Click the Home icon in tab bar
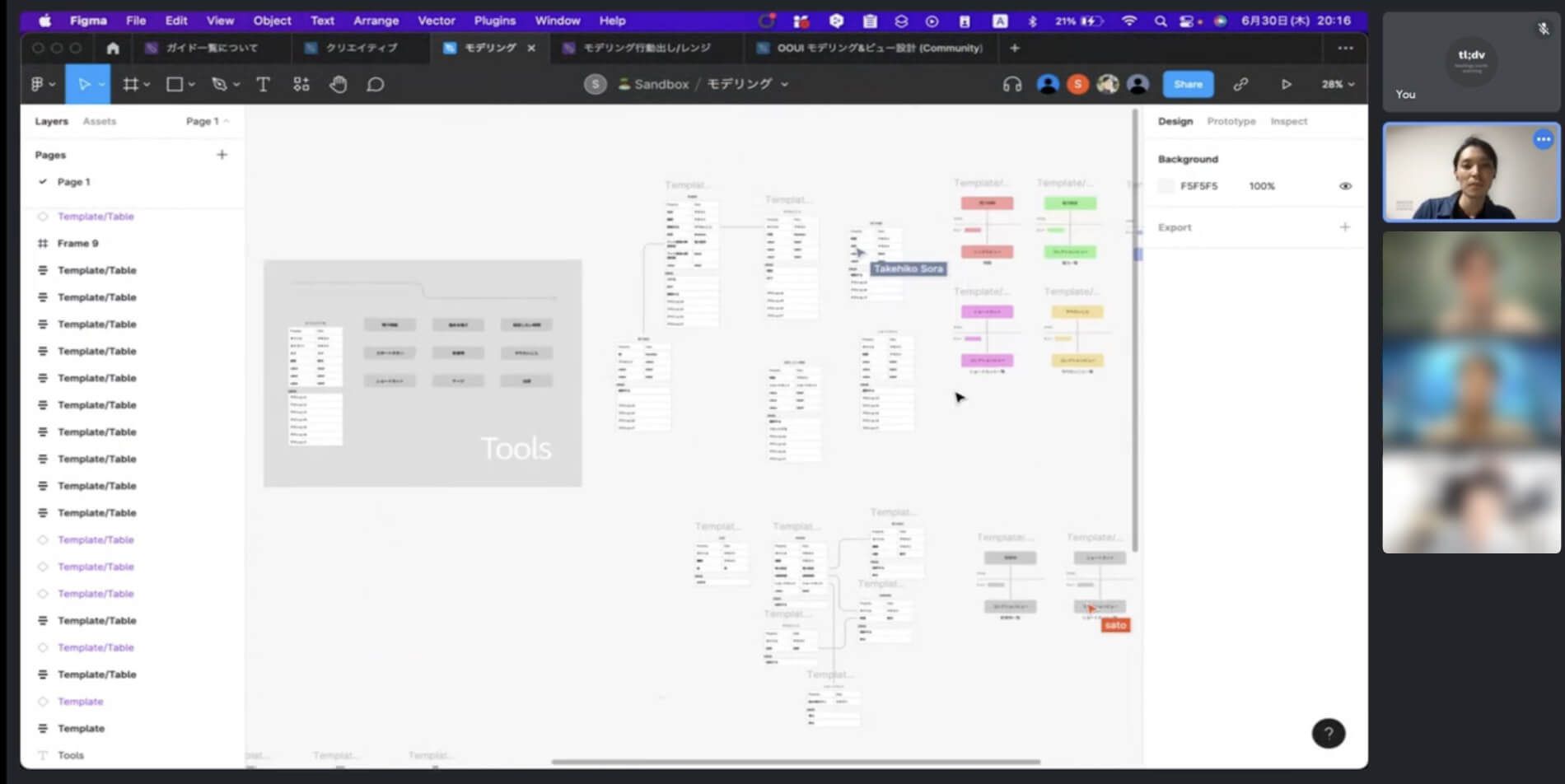 (113, 48)
